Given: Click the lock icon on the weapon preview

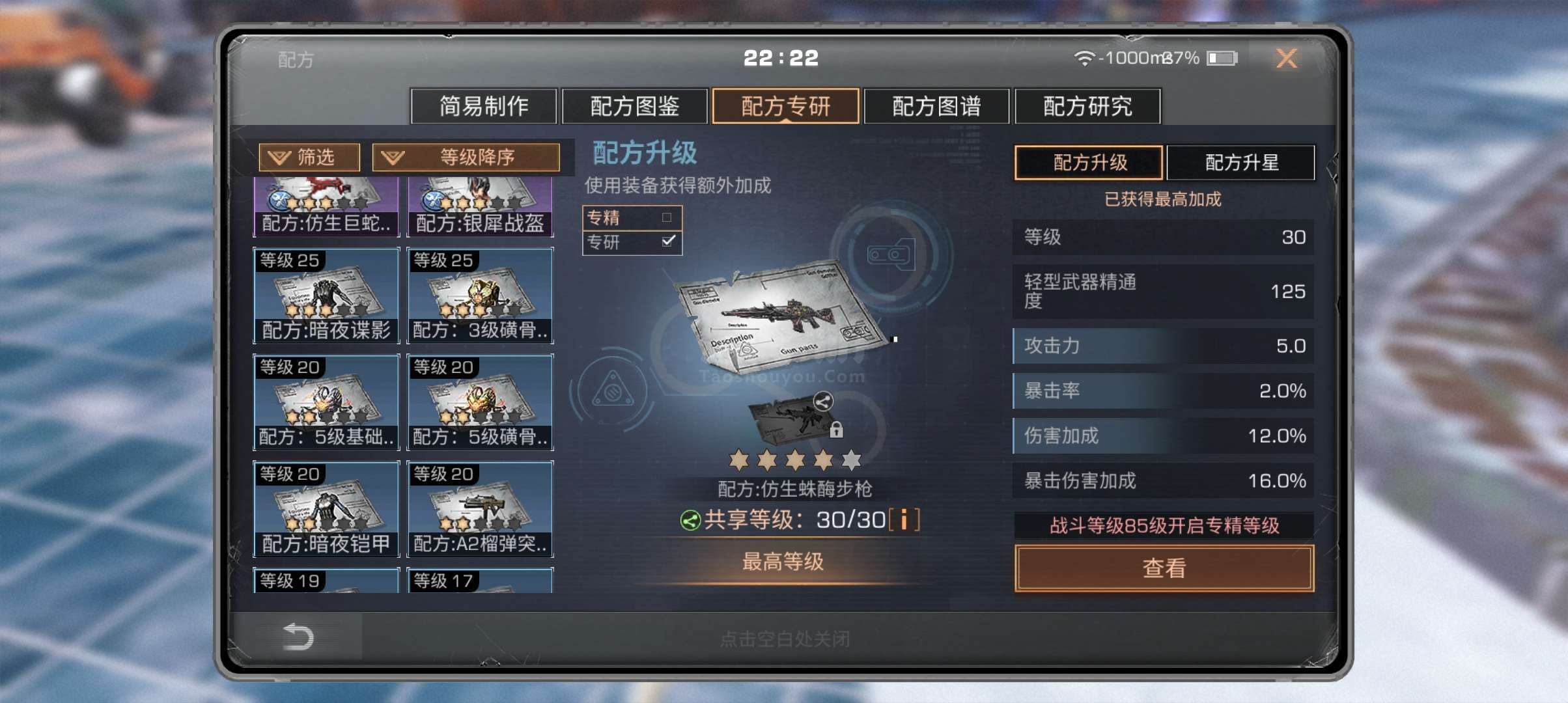Looking at the screenshot, I should click(837, 430).
